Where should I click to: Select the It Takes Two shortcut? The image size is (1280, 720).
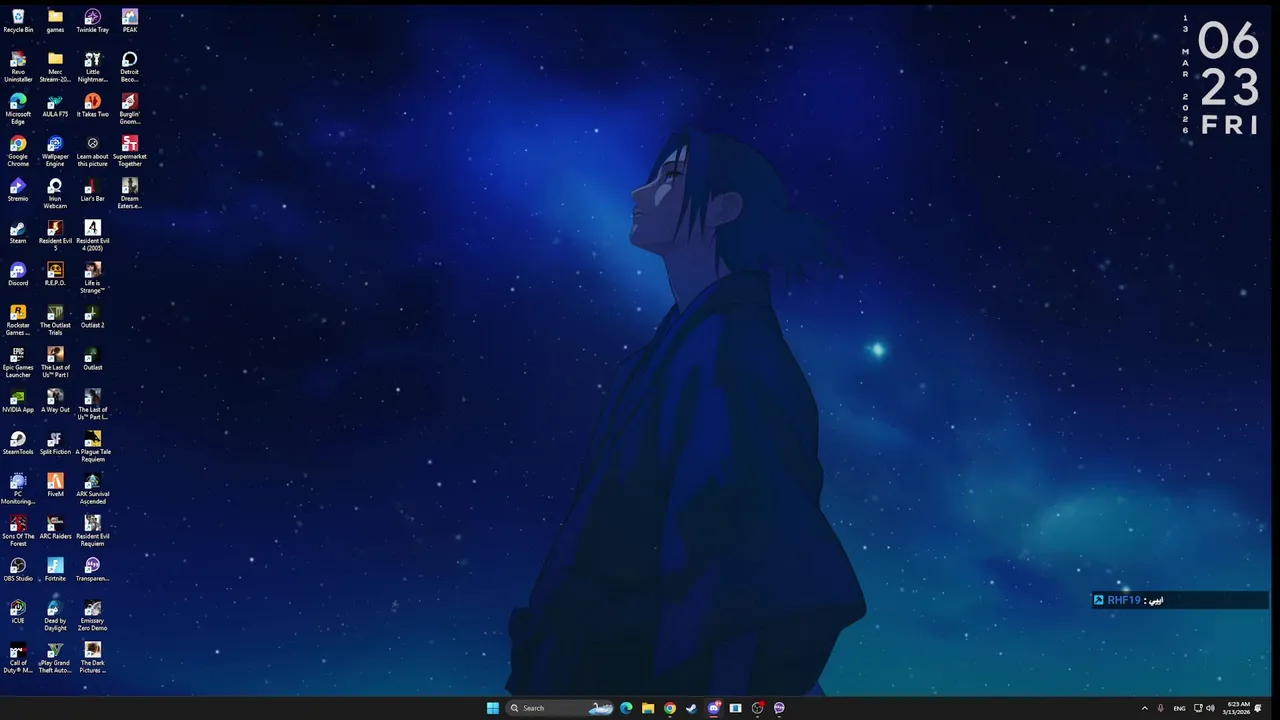(92, 106)
